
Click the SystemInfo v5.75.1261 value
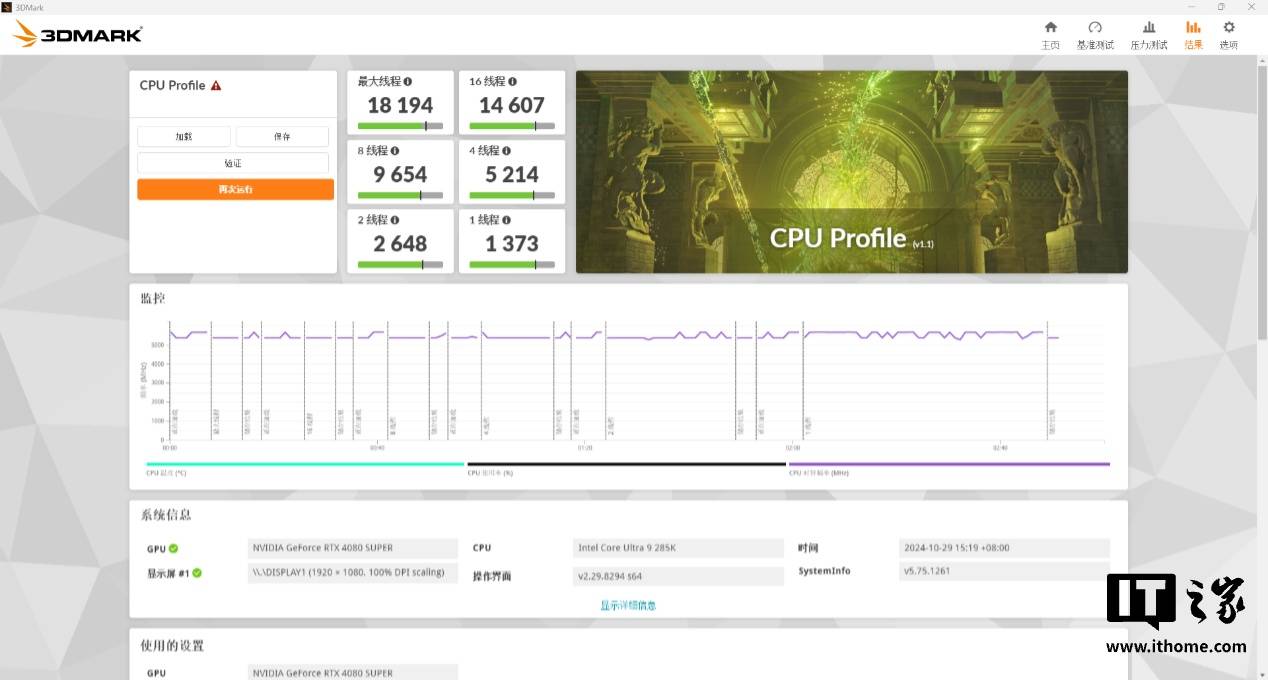click(1004, 571)
